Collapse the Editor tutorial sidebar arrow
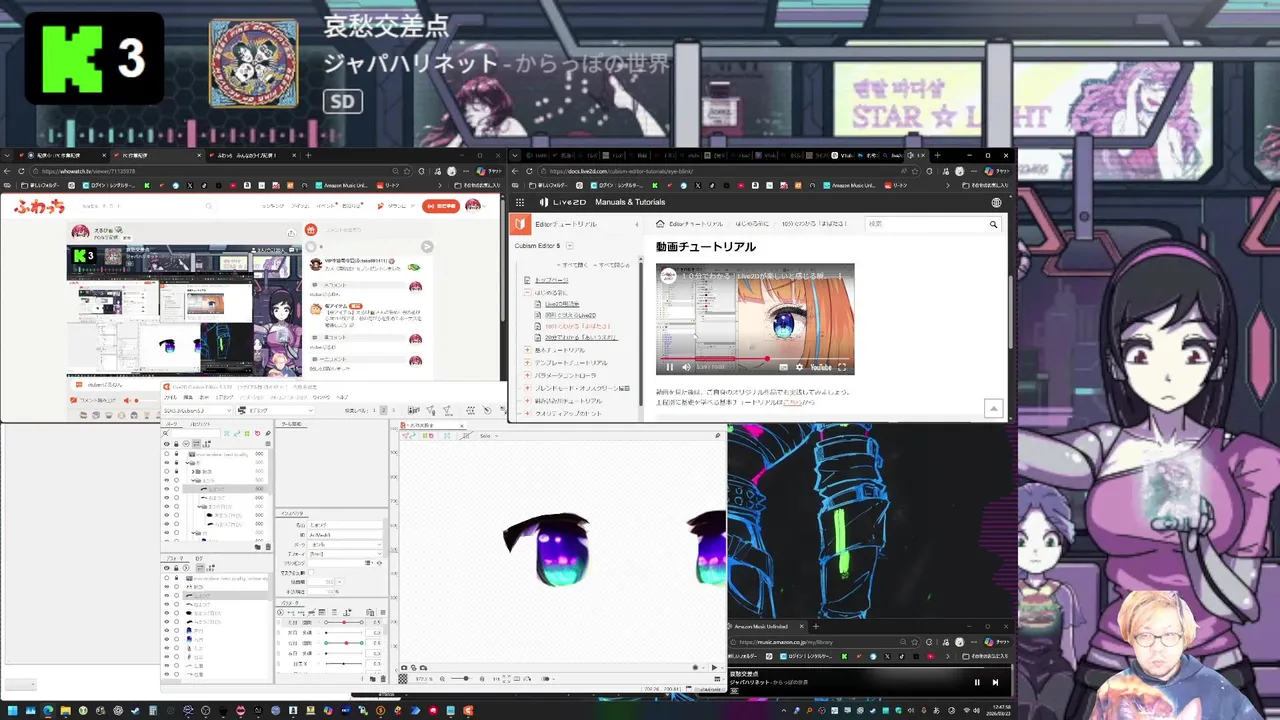Screen dimensions: 1280x720 pos(636,224)
